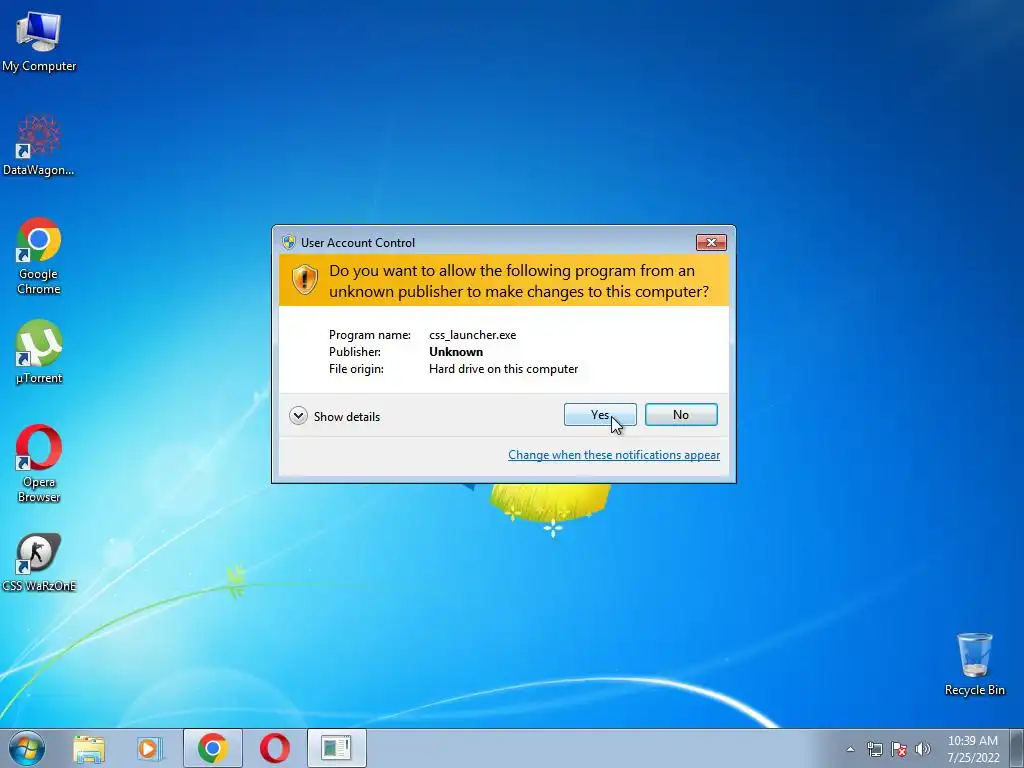Select the Opera Browser desktop shortcut
Viewport: 1024px width, 768px height.
39,464
